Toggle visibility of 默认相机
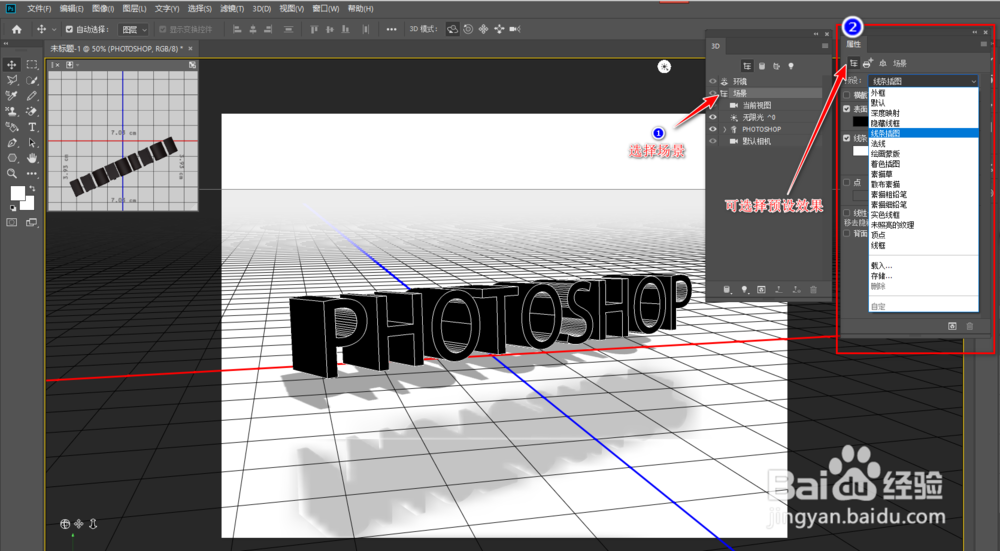1000x551 pixels. 712,141
